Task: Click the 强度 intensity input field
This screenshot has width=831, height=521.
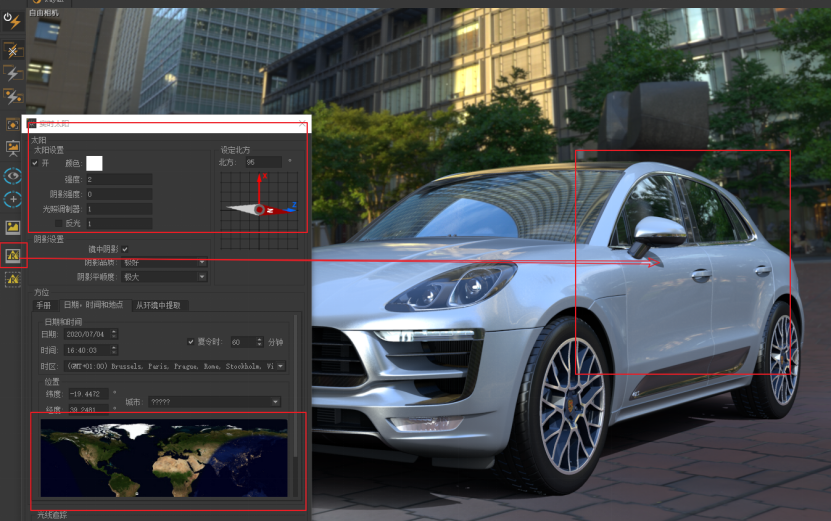Action: 118,180
